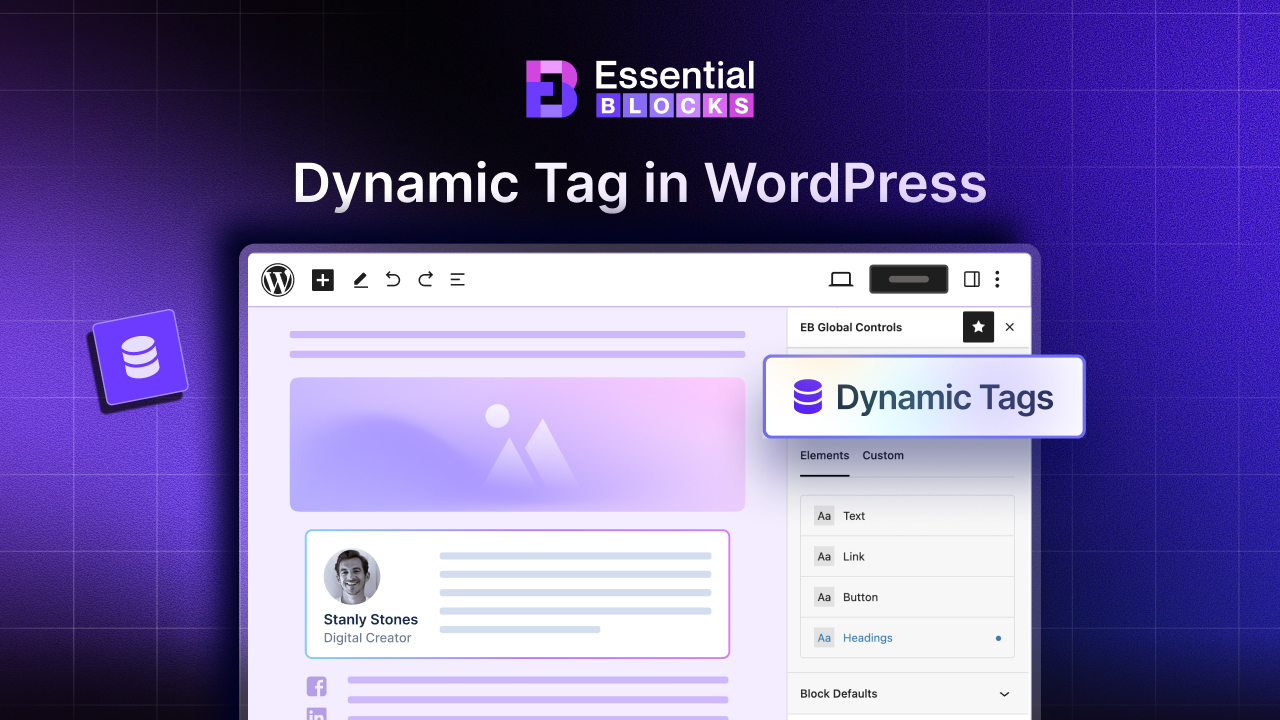Open the block inserter plus button

click(x=323, y=280)
